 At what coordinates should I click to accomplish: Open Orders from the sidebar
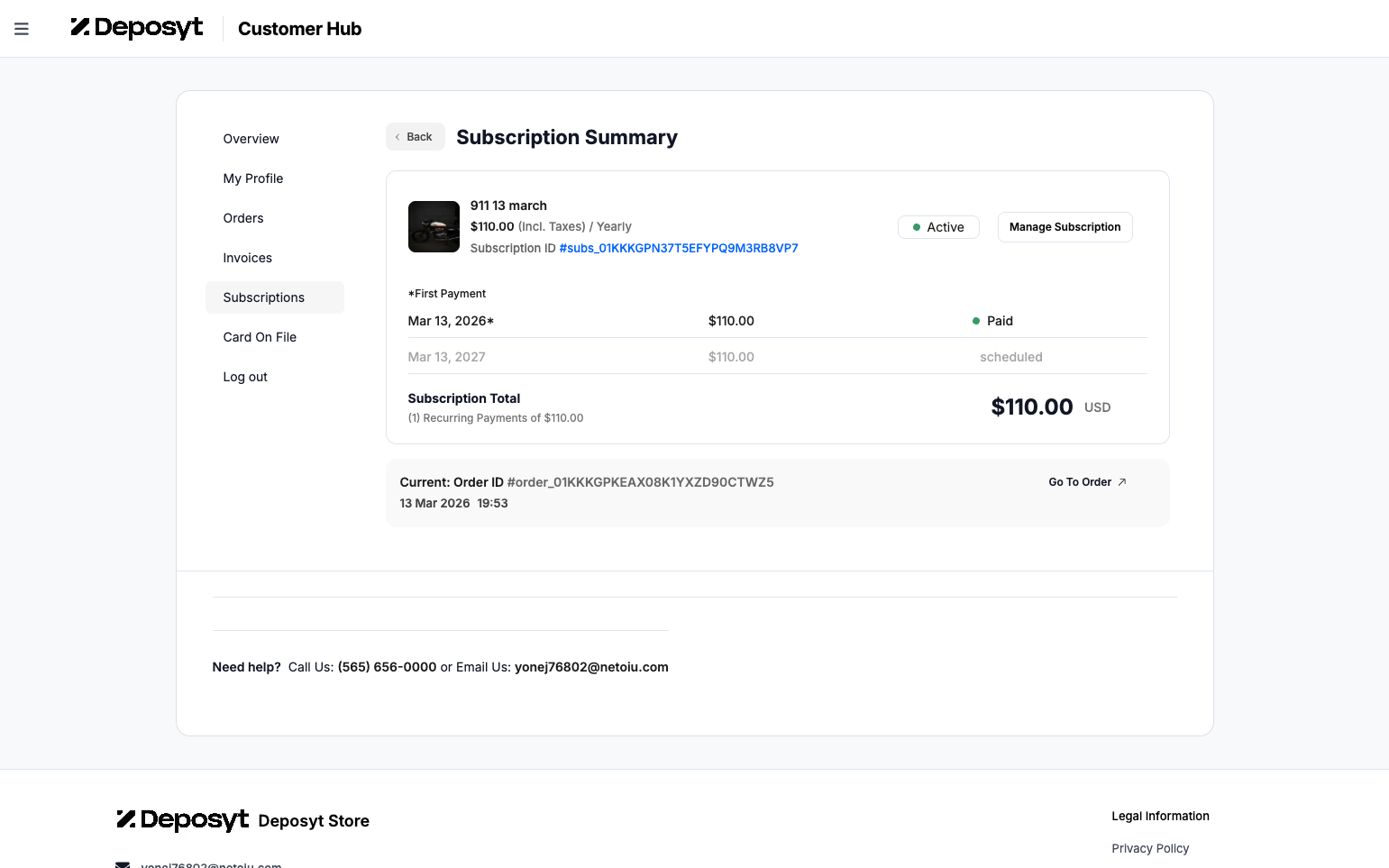tap(275, 218)
